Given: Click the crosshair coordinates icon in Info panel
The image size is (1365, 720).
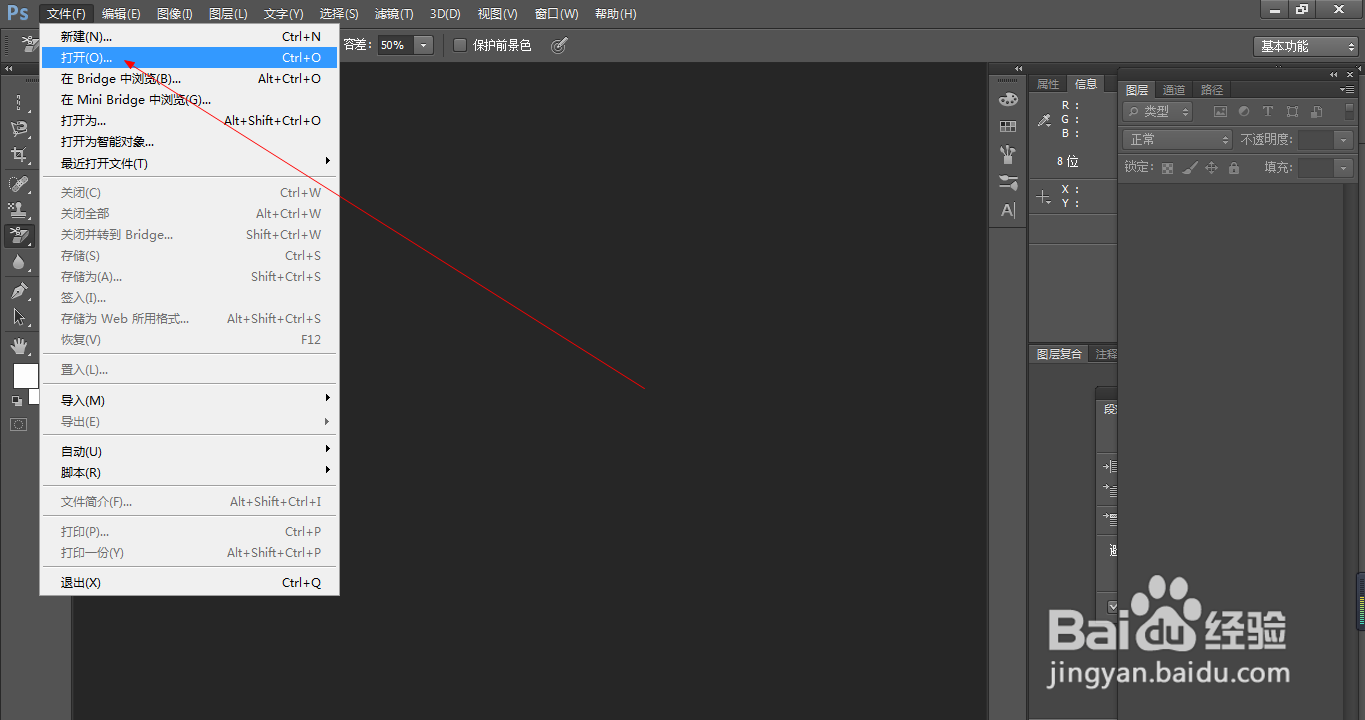Looking at the screenshot, I should pyautogui.click(x=1044, y=197).
